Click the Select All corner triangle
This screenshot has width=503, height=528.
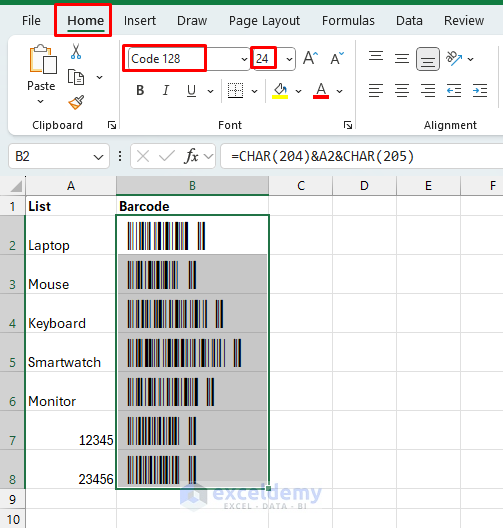coord(16,186)
